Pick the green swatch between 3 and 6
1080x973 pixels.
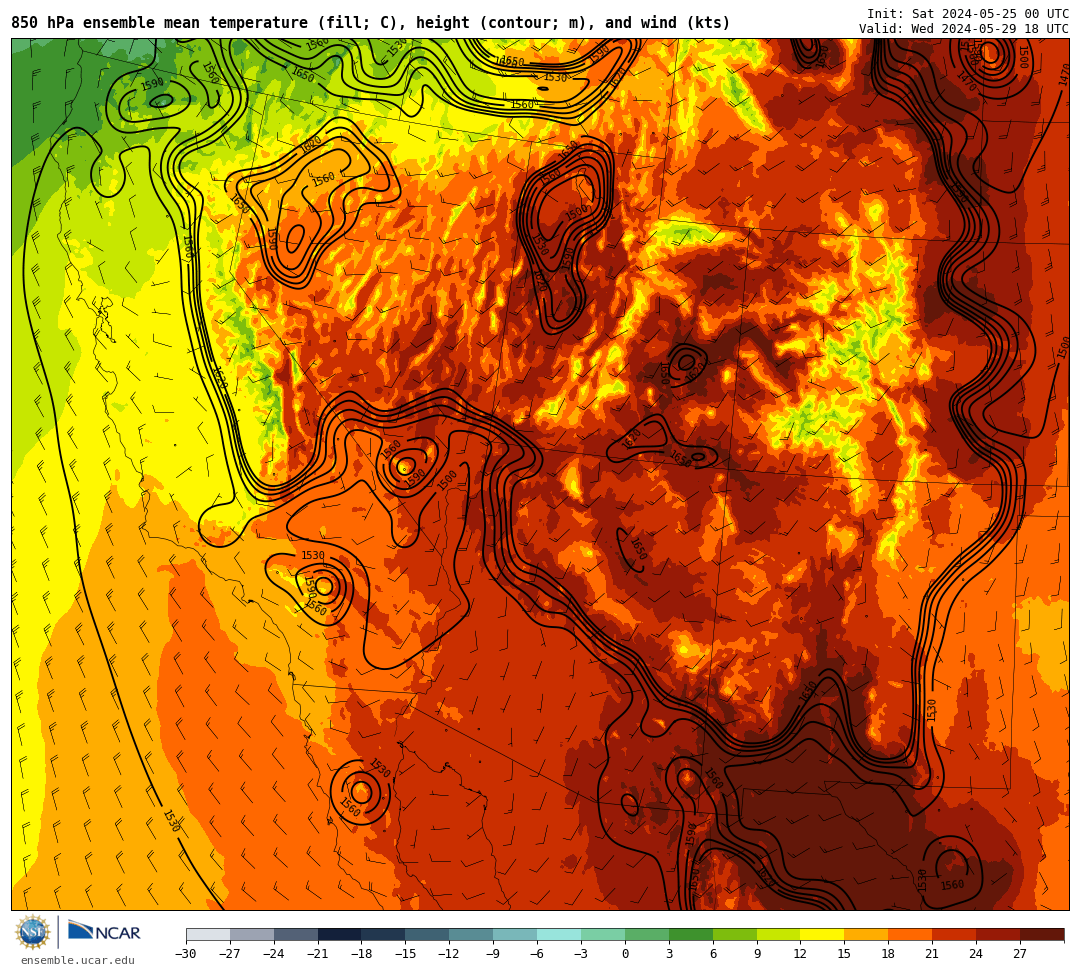click(691, 934)
